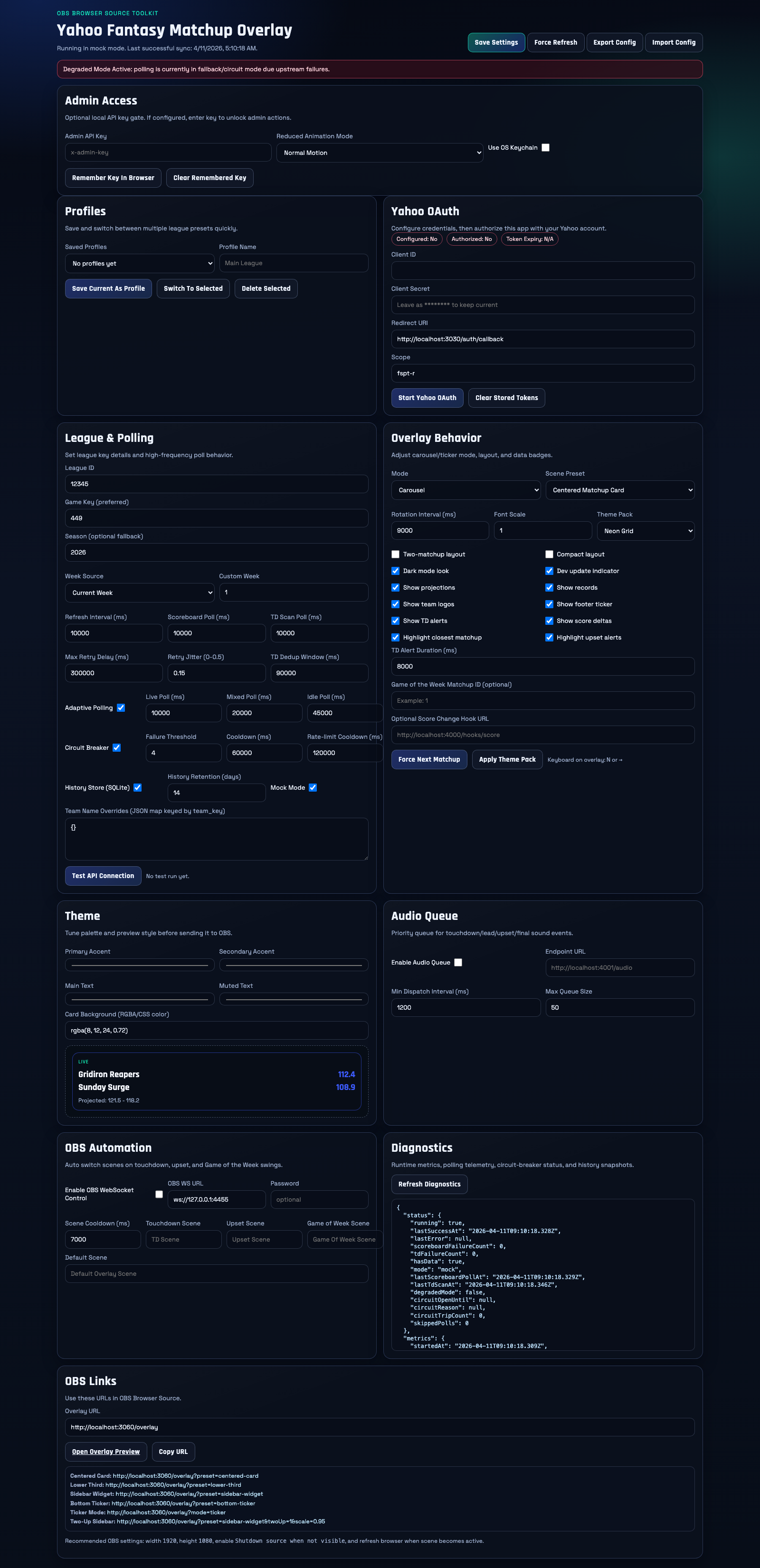
Task: Open the Scene Preset dropdown
Action: [x=619, y=490]
